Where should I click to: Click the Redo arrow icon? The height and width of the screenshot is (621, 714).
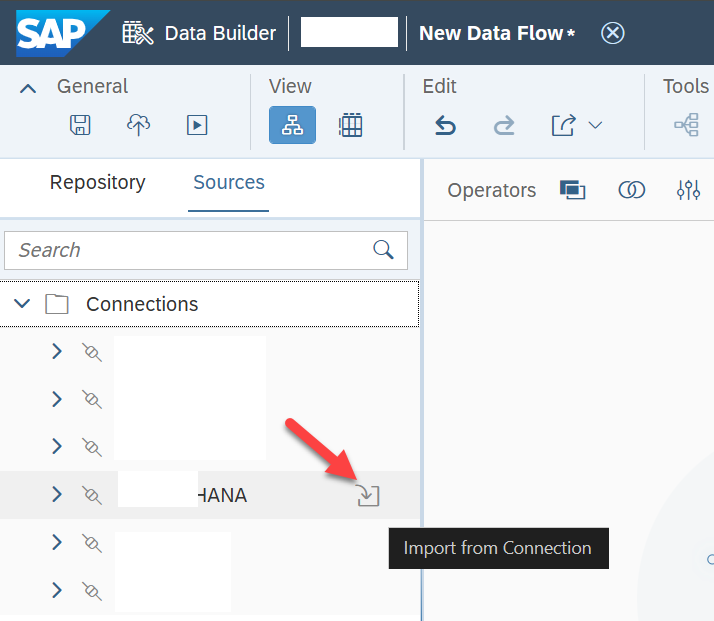(x=504, y=125)
